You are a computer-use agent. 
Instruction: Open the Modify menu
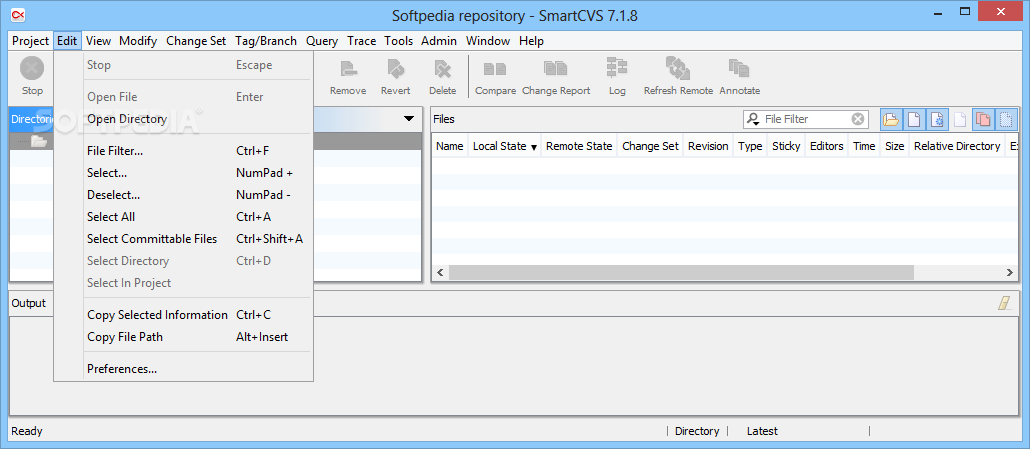pos(138,41)
